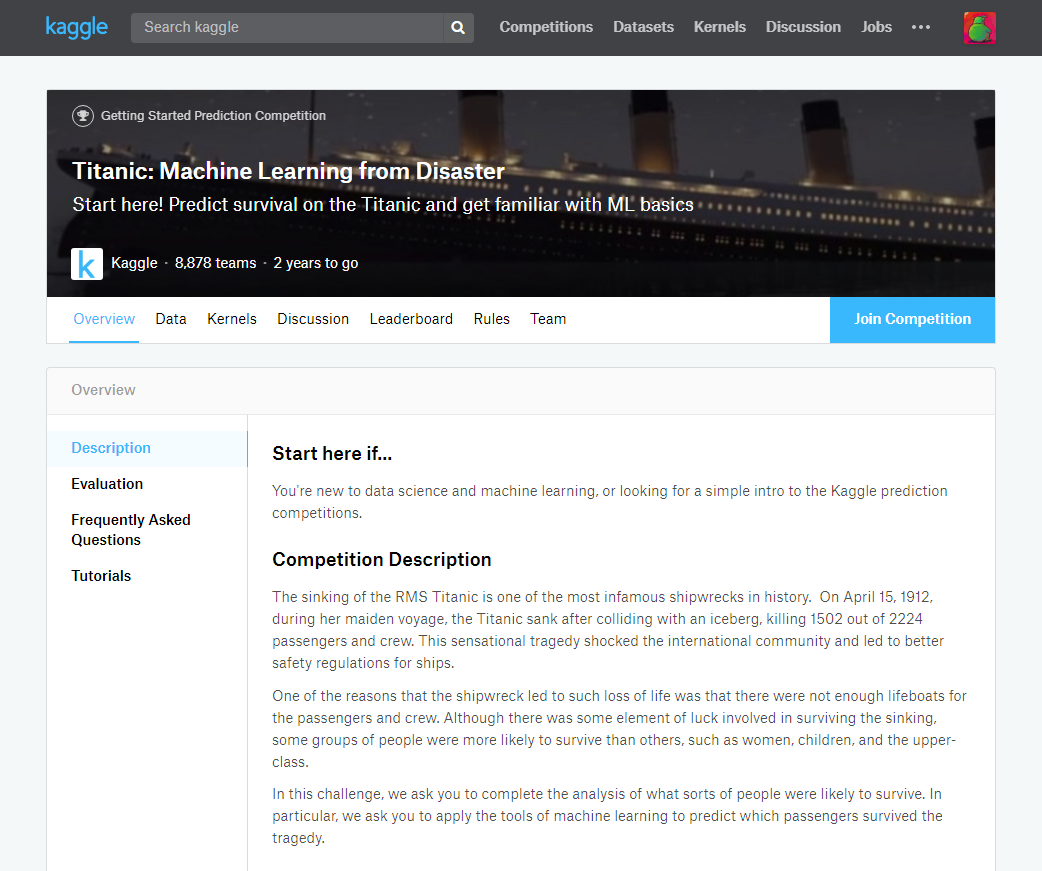Switch to the competition Discussion tab
Image resolution: width=1042 pixels, height=871 pixels.
pos(313,319)
